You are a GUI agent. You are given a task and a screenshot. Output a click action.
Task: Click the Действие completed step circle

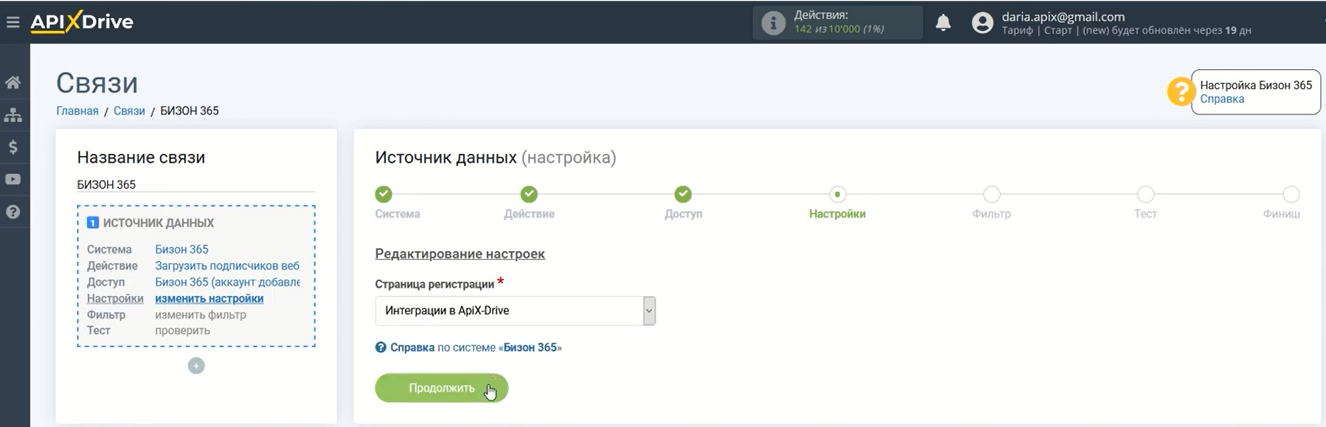[x=530, y=194]
